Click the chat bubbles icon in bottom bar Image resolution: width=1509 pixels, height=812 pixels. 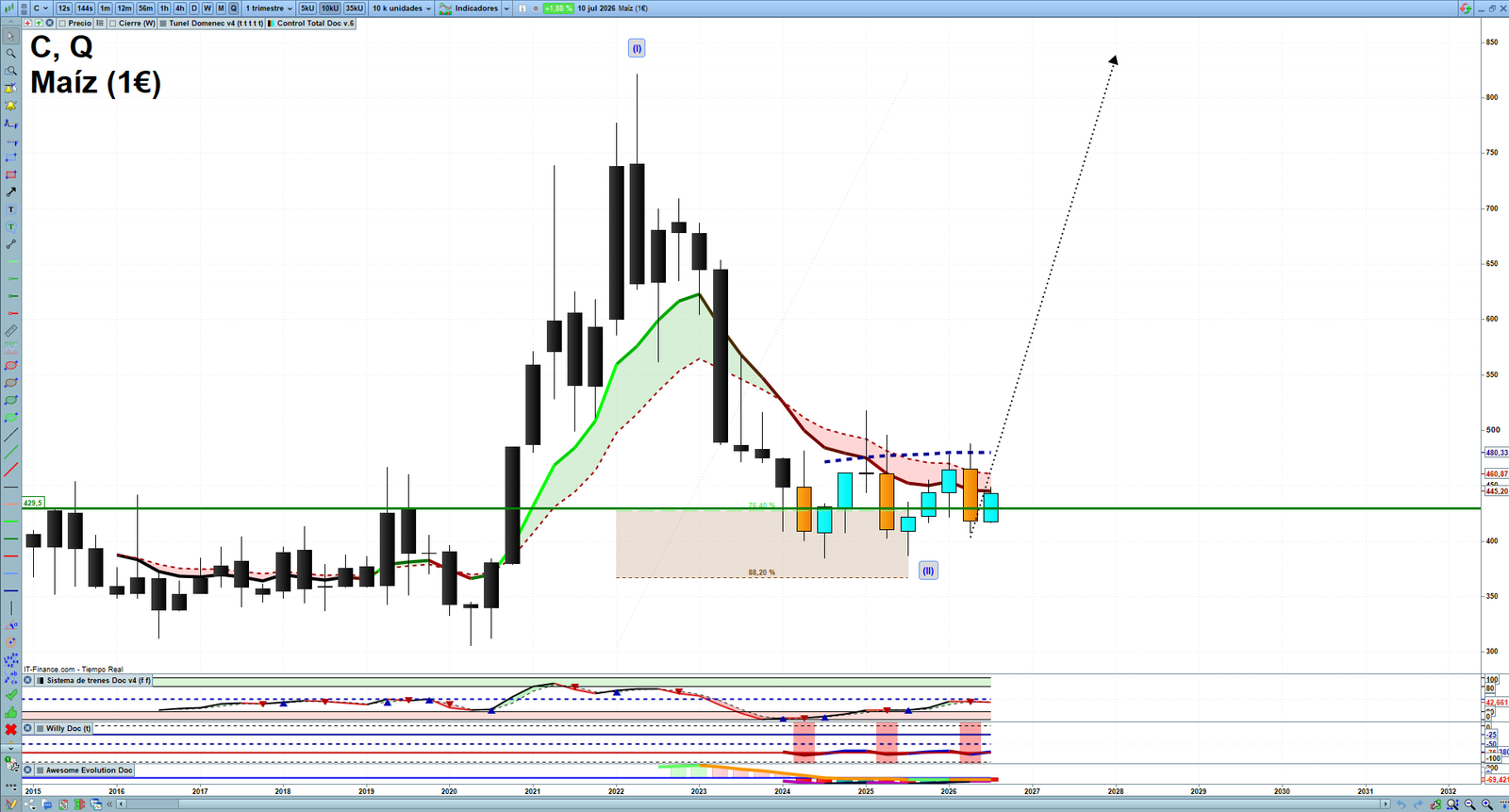coord(47,804)
